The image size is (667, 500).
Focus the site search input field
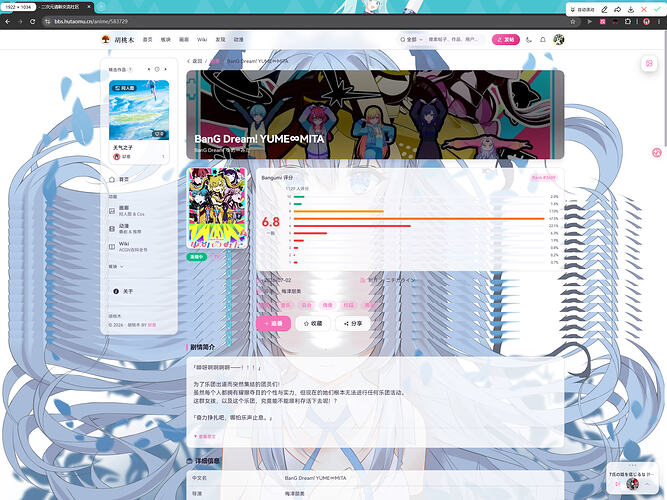[x=455, y=40]
